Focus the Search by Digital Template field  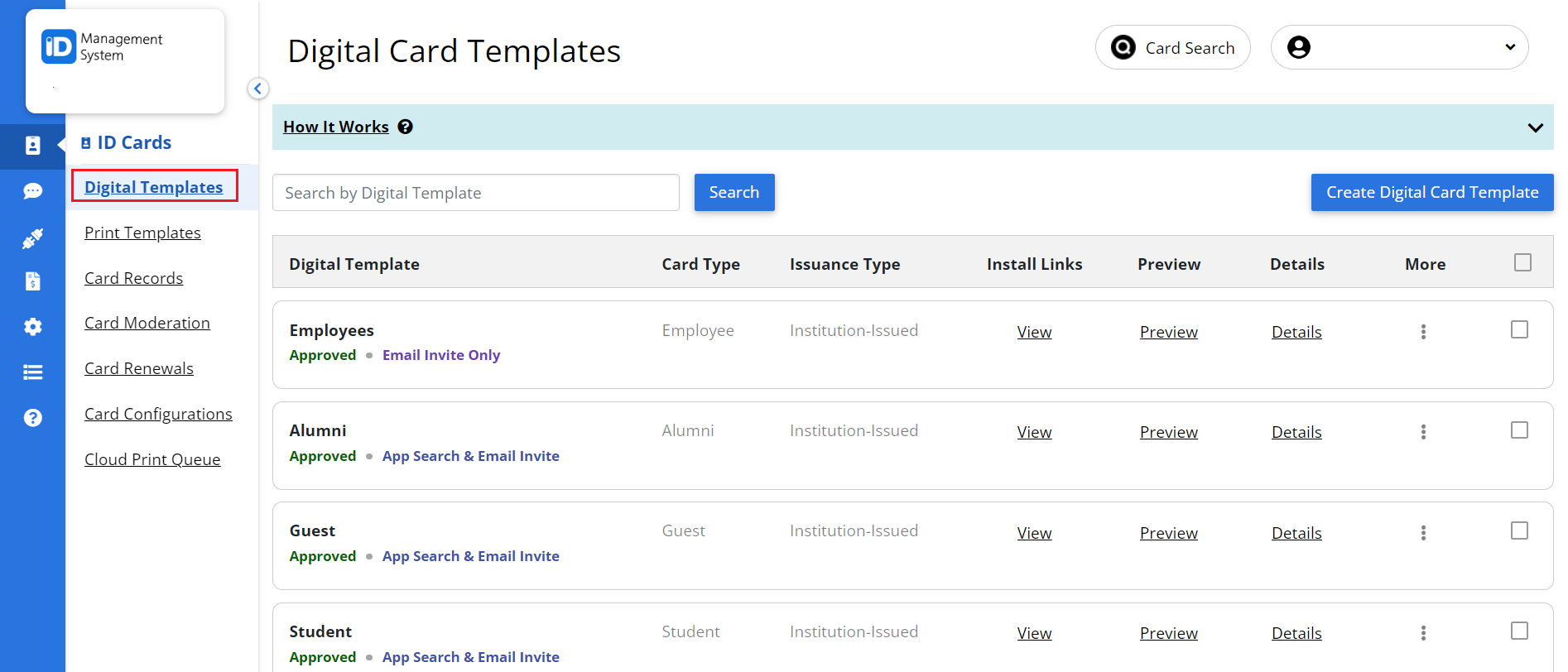476,193
